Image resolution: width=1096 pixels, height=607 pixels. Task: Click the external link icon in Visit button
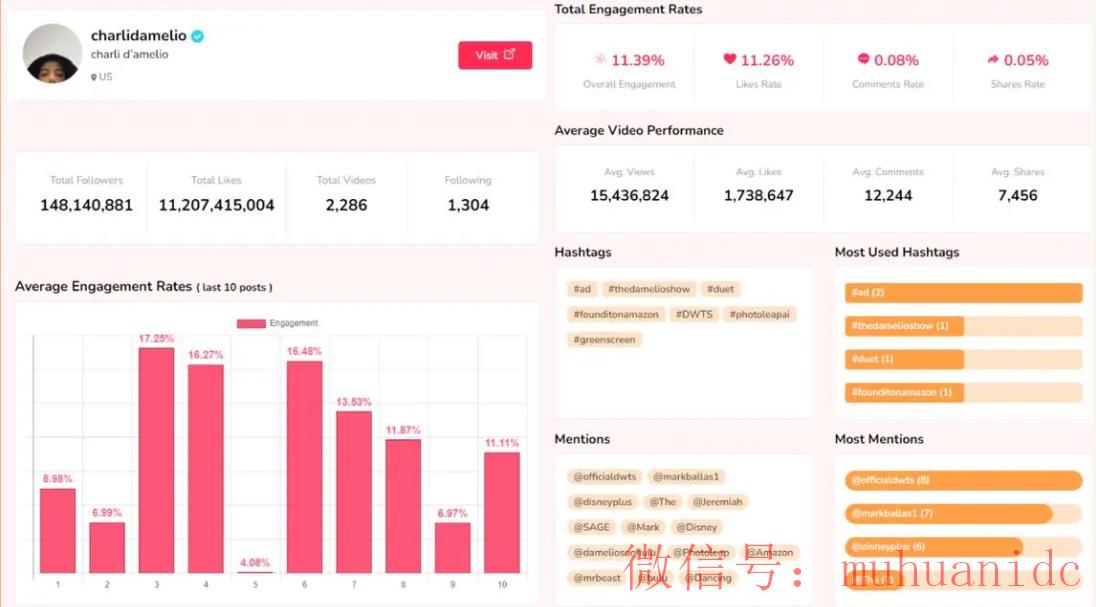(510, 54)
